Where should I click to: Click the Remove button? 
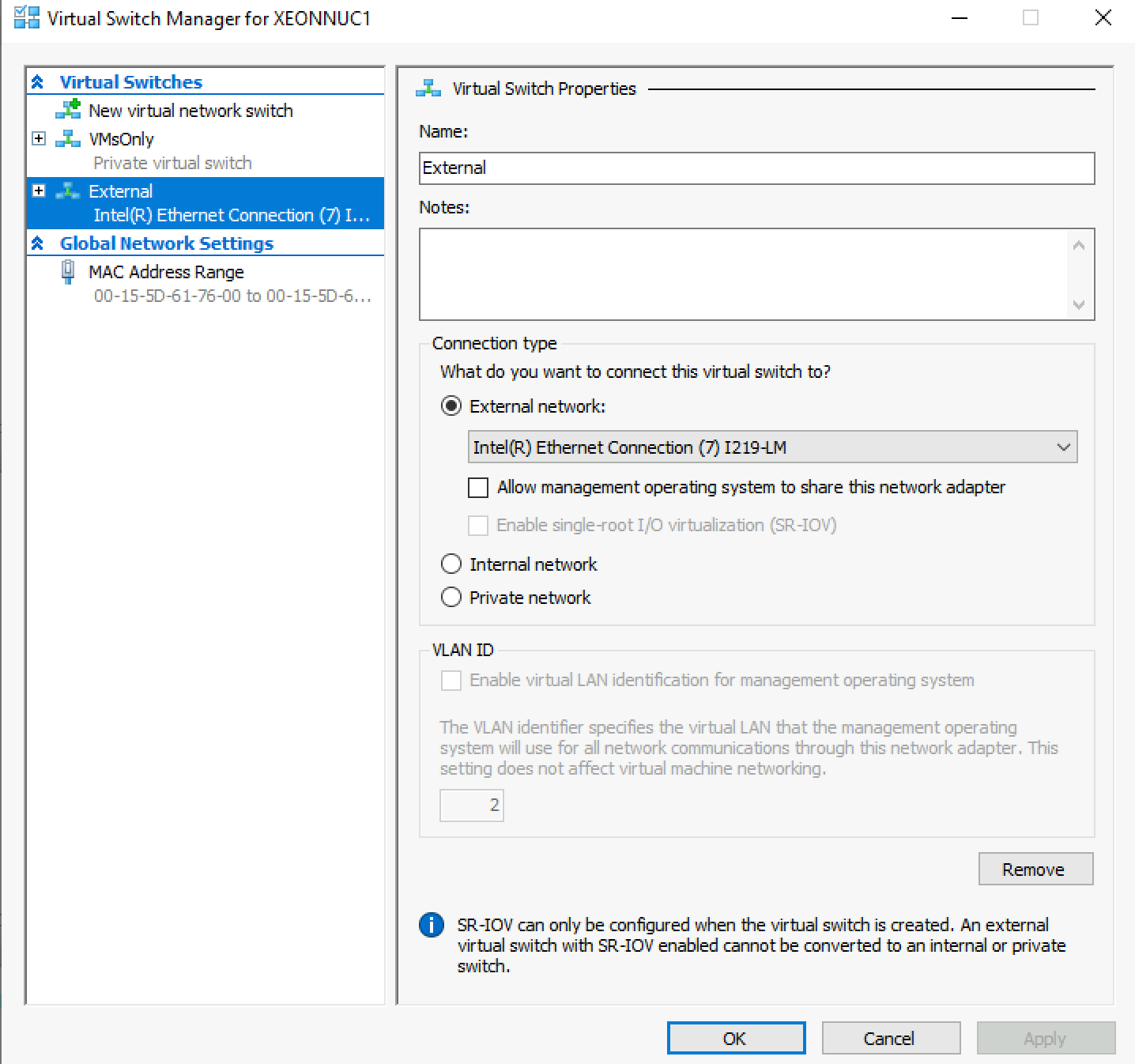click(1035, 869)
